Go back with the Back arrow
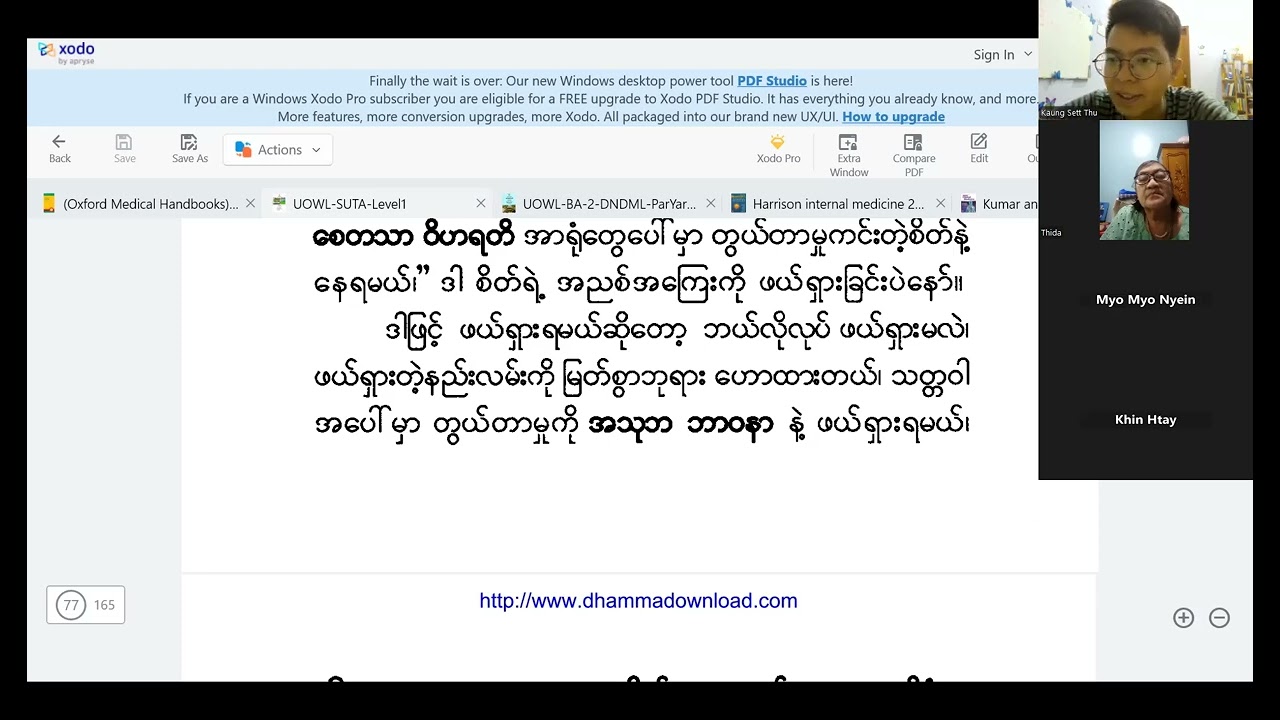 [x=59, y=149]
